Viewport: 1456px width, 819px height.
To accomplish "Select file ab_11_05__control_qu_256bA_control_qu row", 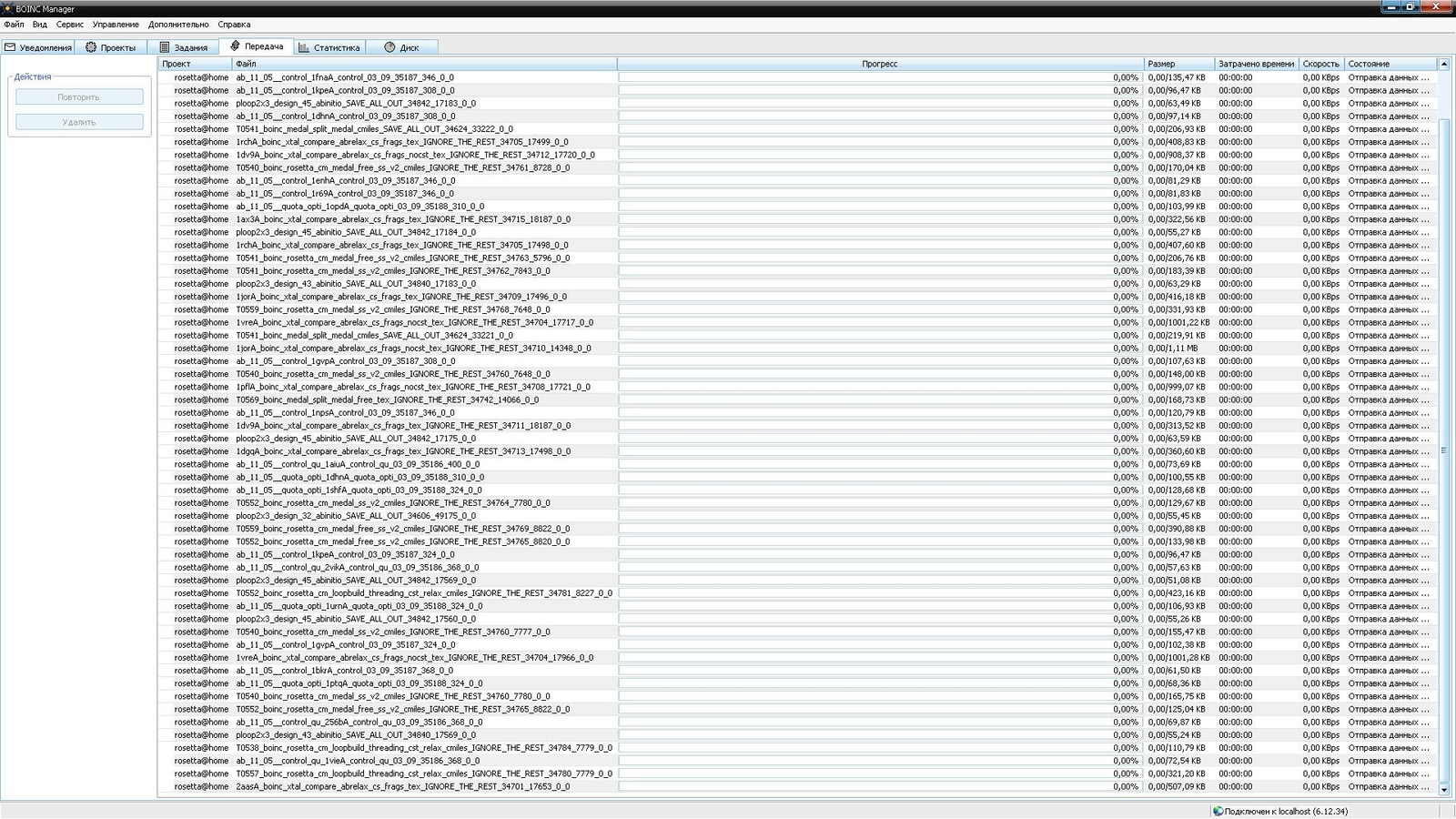I will pos(359,722).
